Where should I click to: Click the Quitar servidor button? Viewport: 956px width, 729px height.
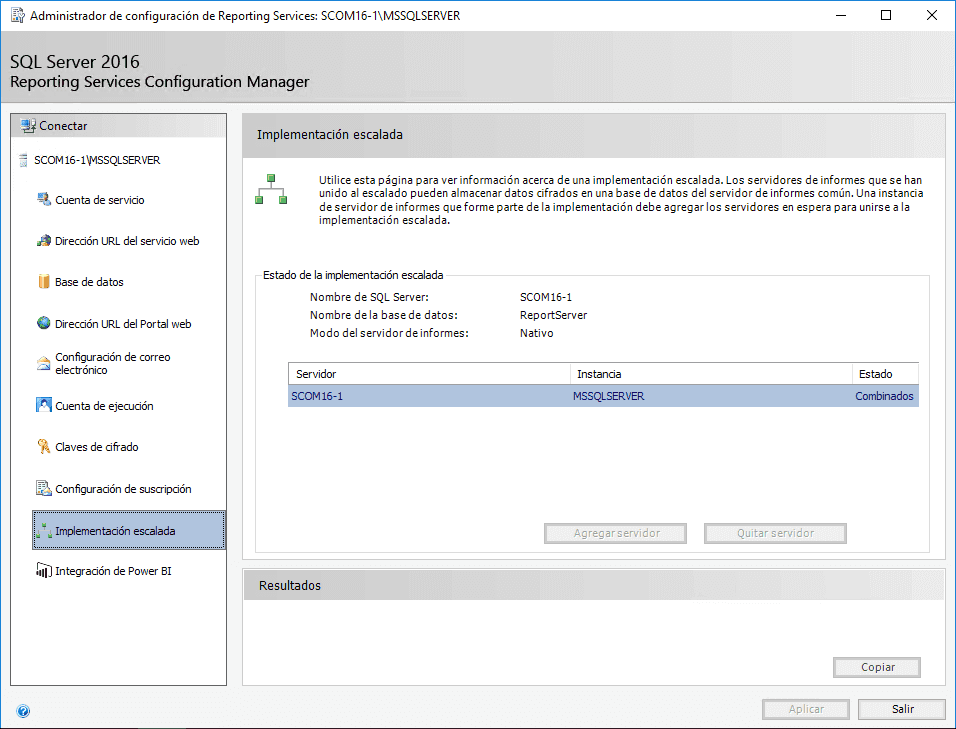point(775,533)
